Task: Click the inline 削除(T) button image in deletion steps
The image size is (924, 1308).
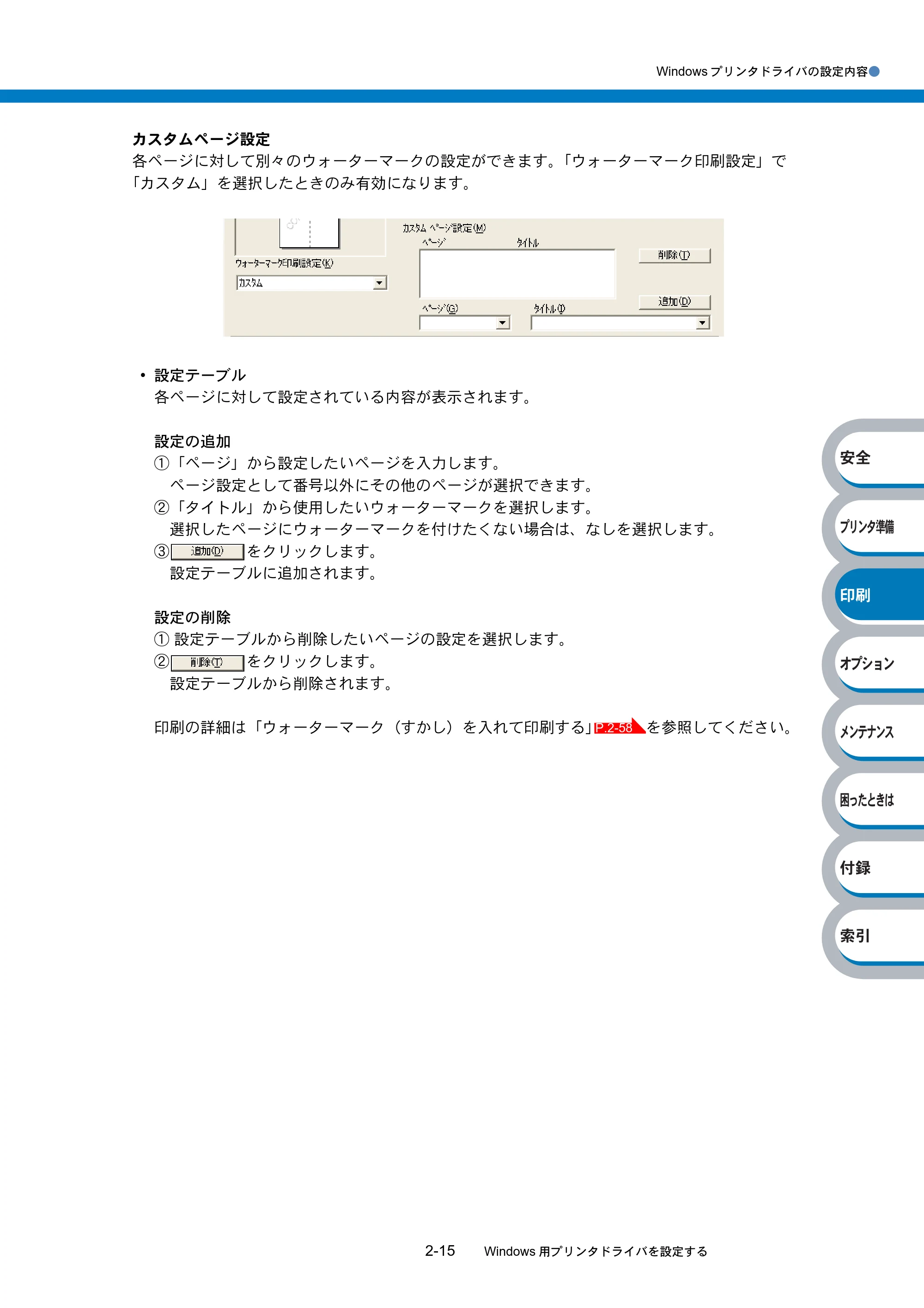Action: coord(207,663)
